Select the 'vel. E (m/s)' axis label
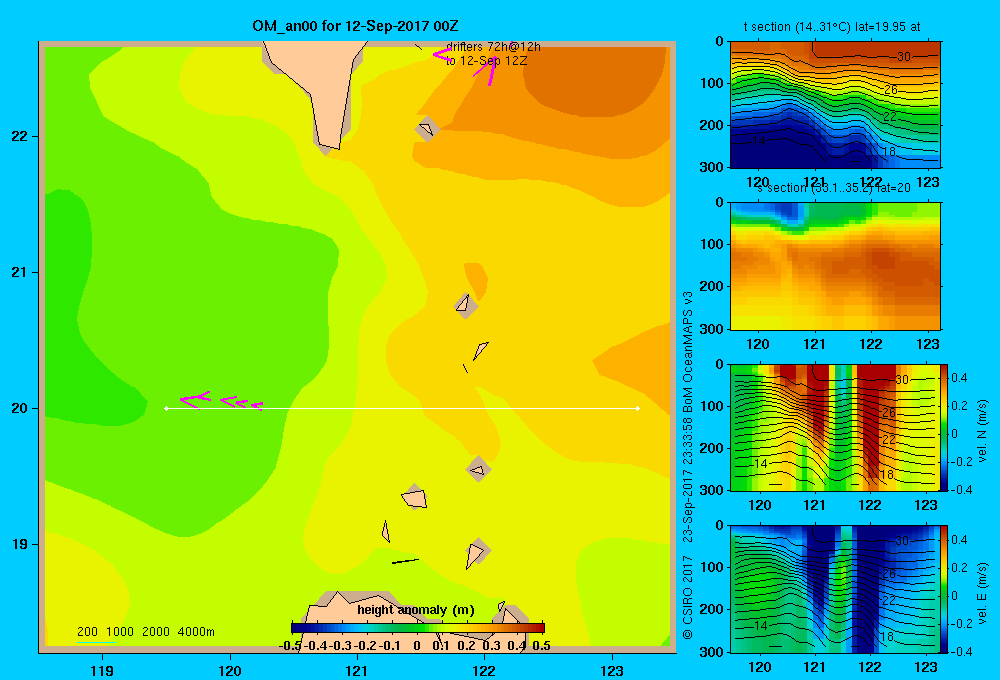The width and height of the screenshot is (1000, 680). click(x=982, y=593)
